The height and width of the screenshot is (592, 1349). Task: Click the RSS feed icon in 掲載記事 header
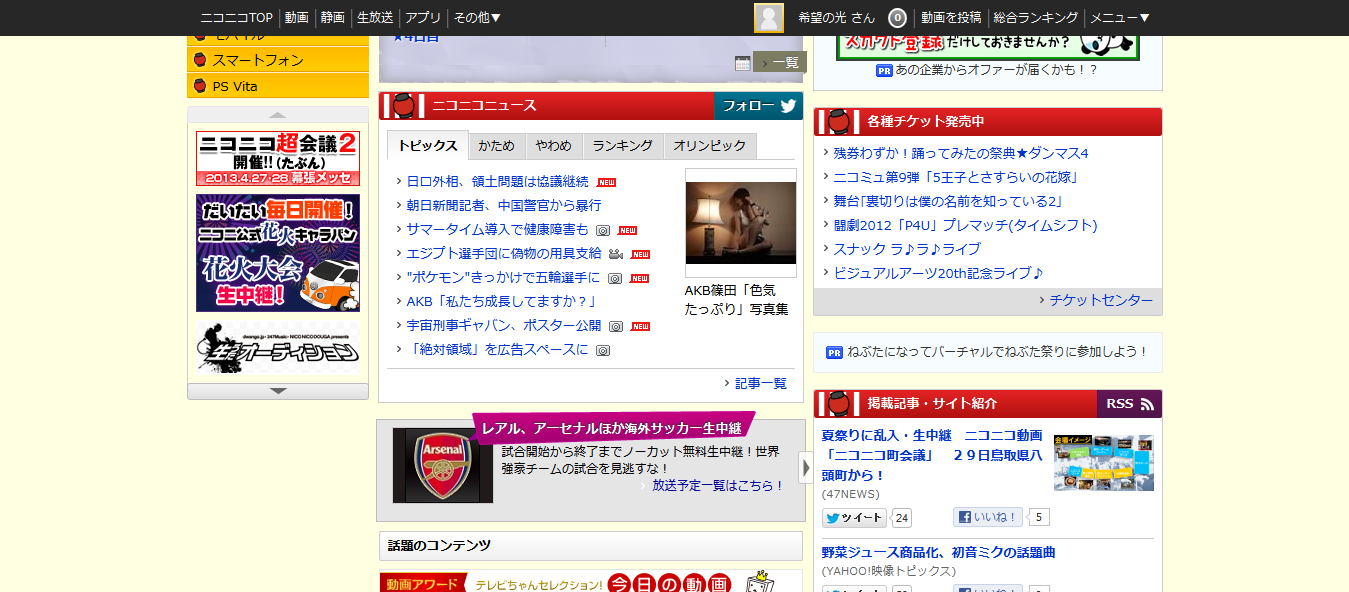(1147, 404)
